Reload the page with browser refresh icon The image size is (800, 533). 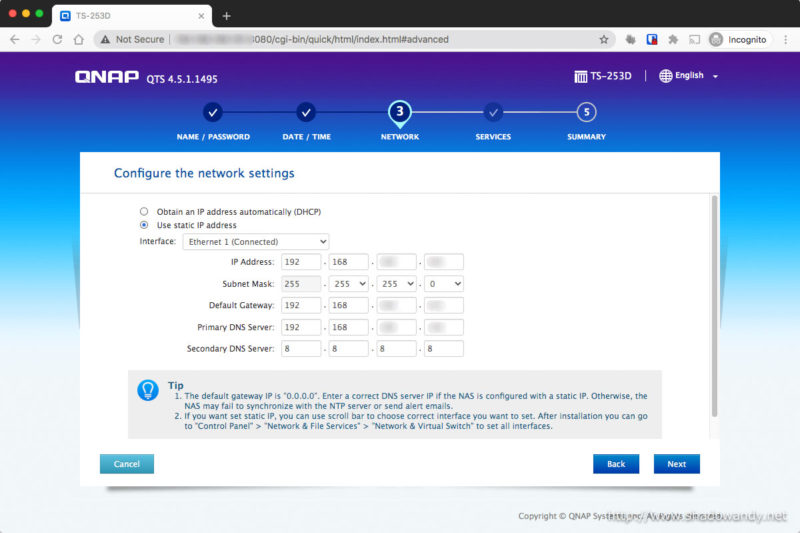pos(57,39)
